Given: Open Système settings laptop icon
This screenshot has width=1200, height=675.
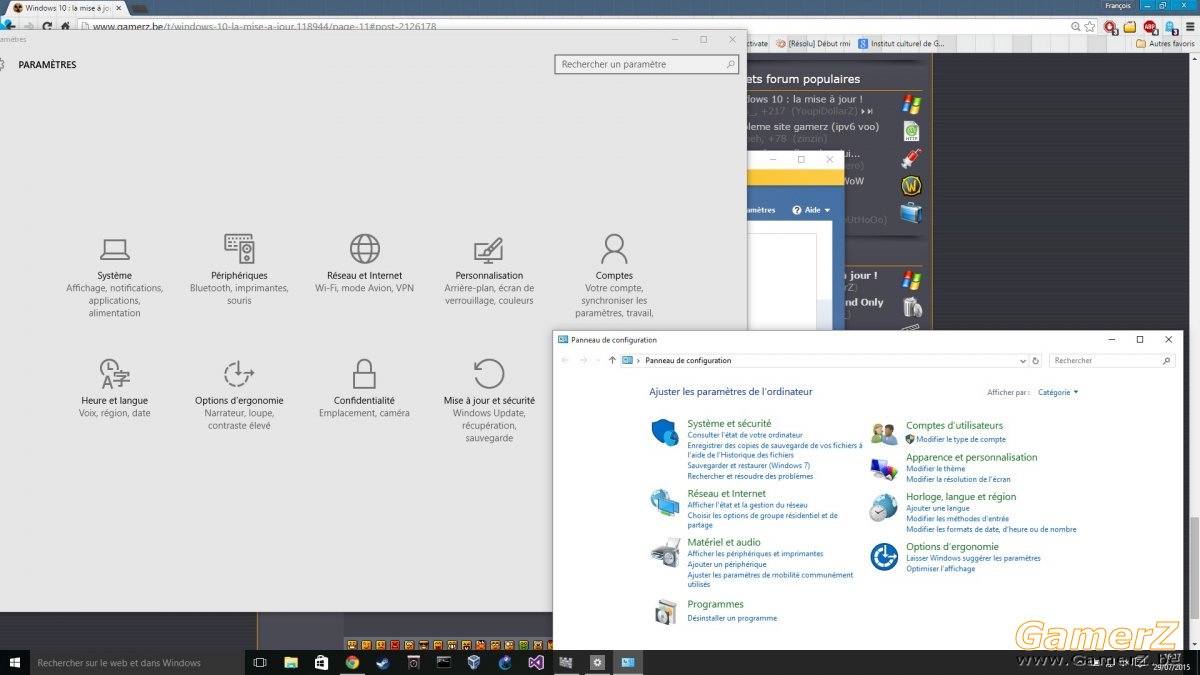Looking at the screenshot, I should [115, 248].
